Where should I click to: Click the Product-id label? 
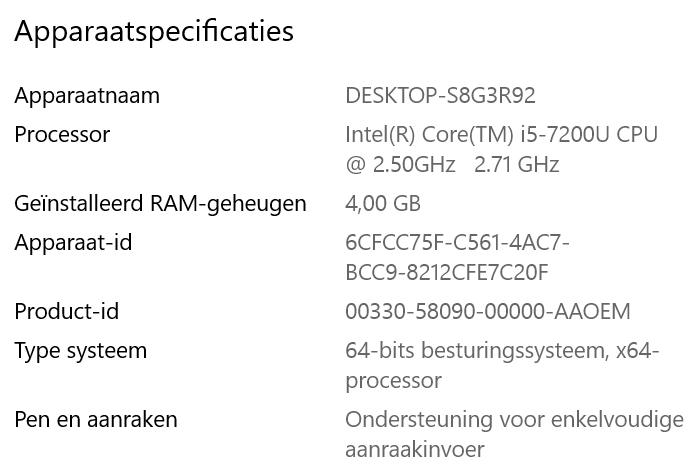[x=66, y=312]
